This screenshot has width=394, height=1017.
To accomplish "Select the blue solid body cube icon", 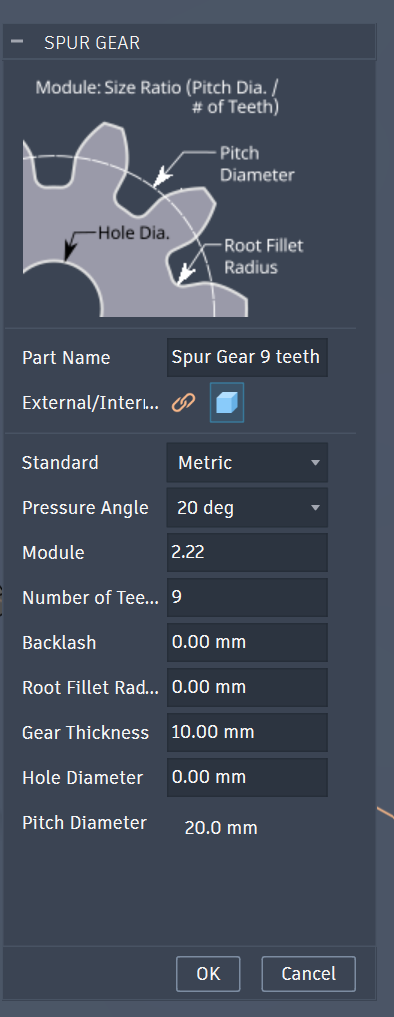I will point(227,403).
